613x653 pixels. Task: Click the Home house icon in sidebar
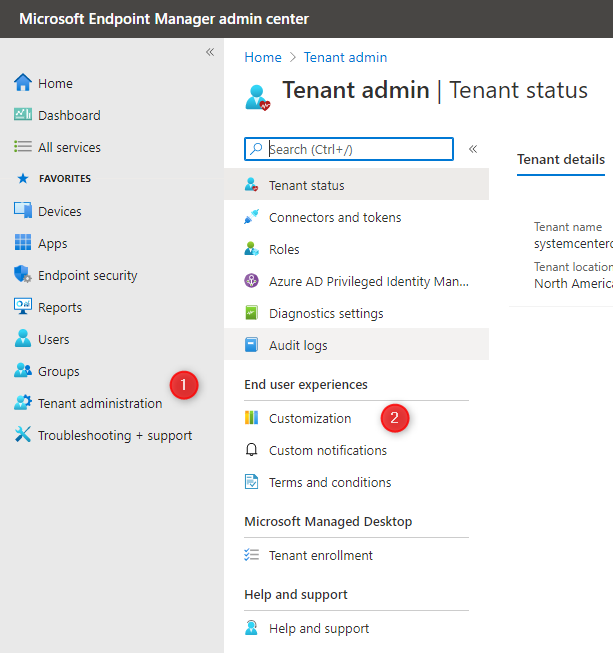coord(23,83)
